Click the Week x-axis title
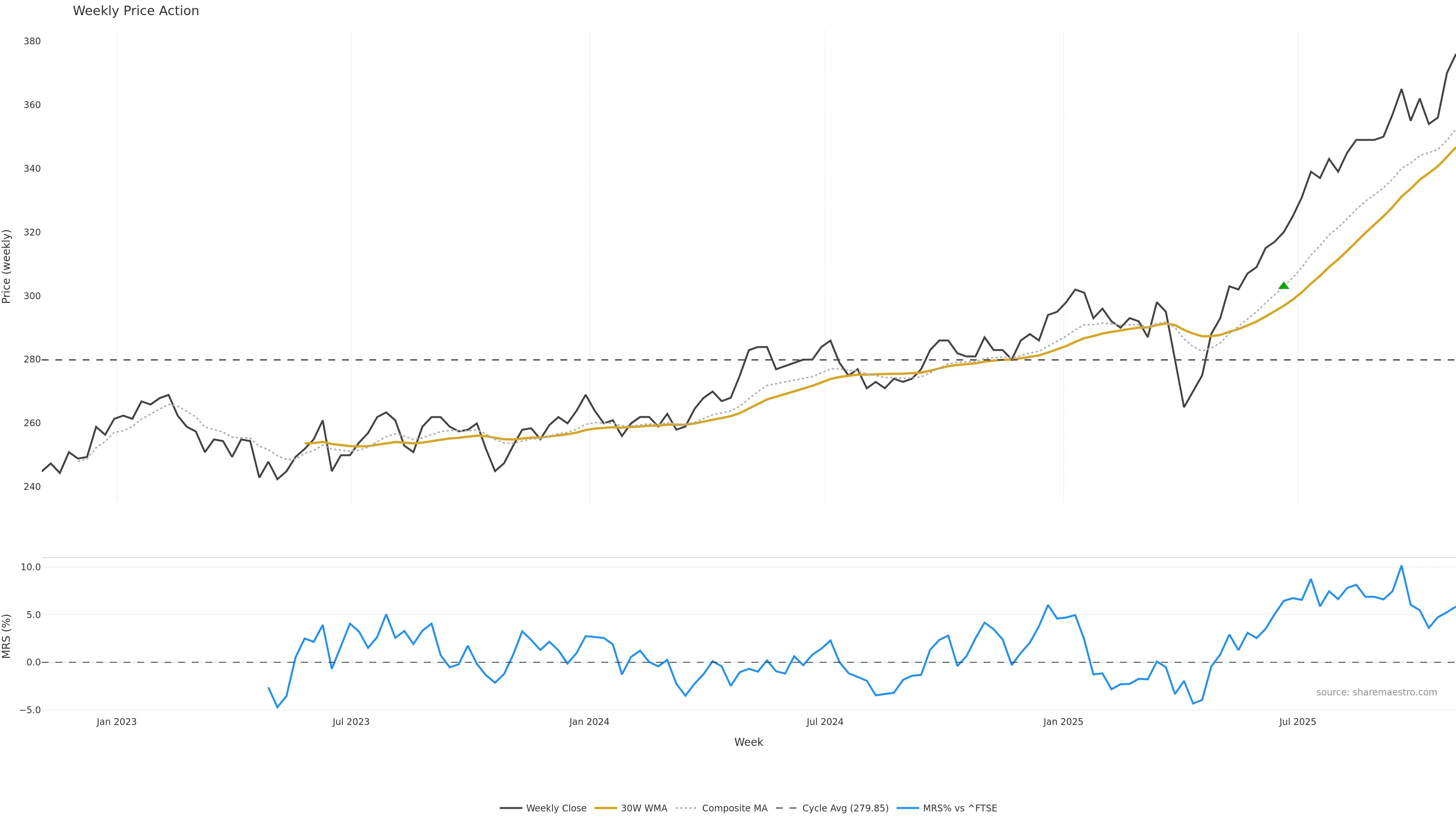Image resolution: width=1456 pixels, height=819 pixels. (748, 742)
